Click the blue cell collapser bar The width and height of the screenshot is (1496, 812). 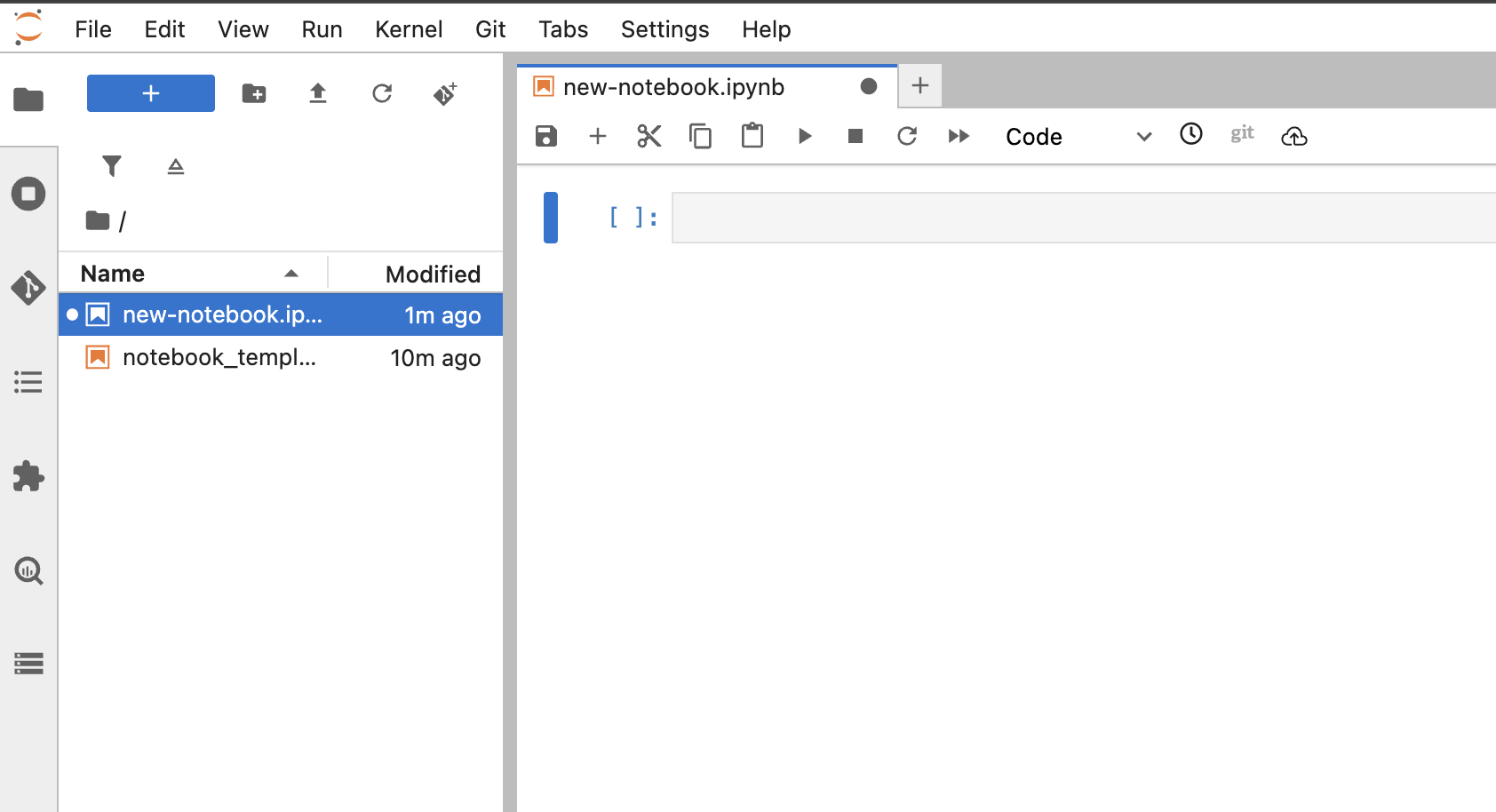click(x=551, y=218)
